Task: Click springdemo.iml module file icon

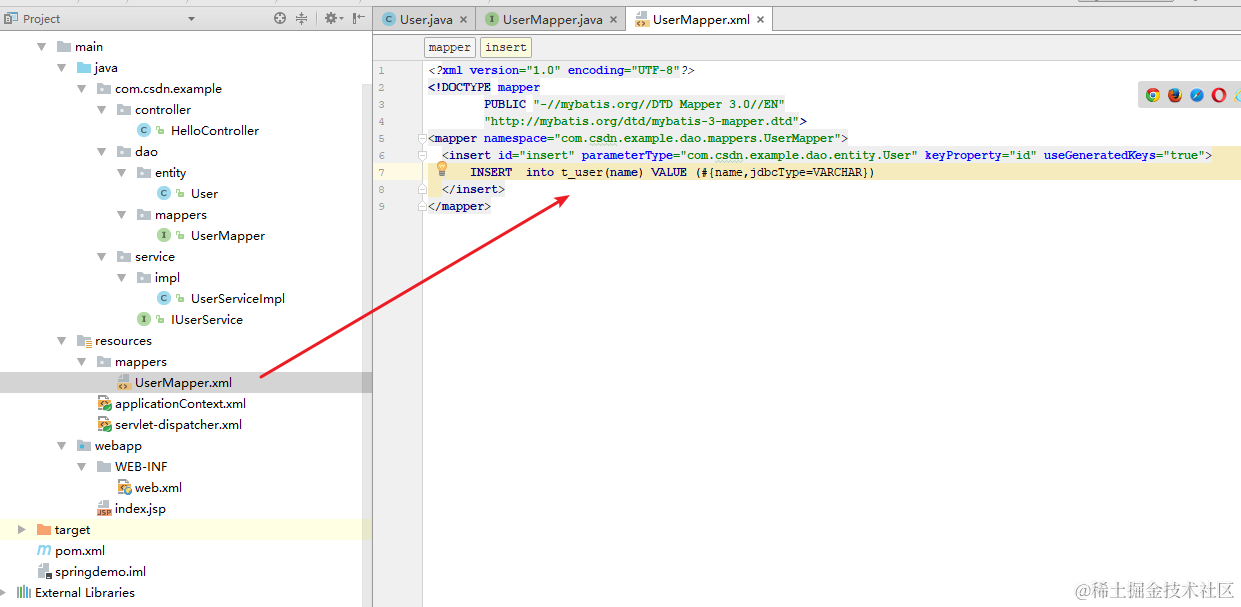Action: (44, 571)
